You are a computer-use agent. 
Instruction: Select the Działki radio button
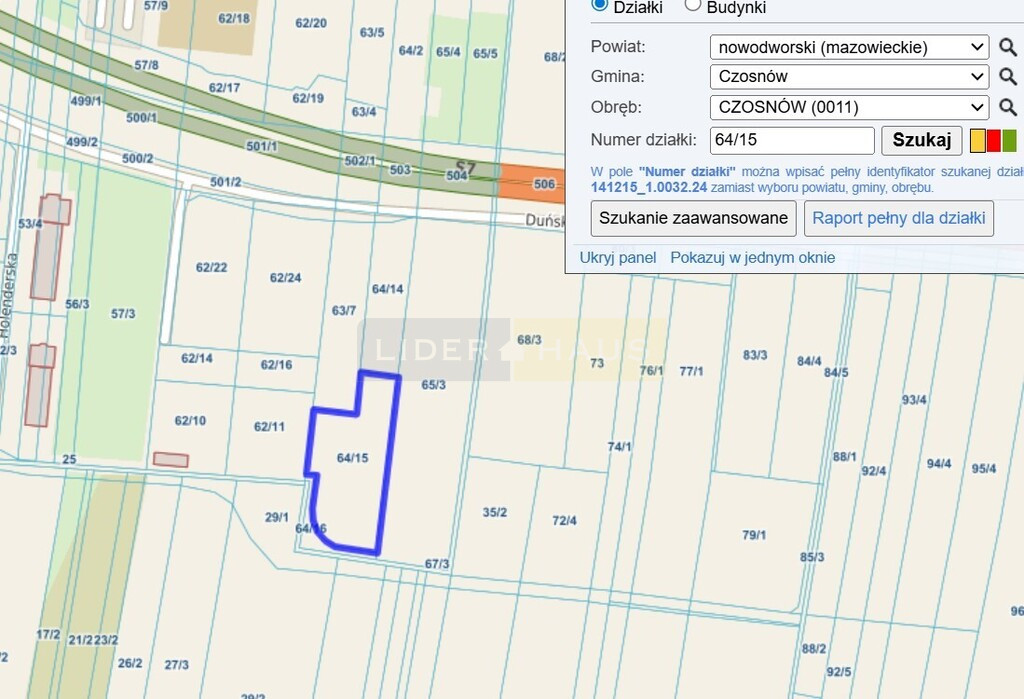pos(599,5)
